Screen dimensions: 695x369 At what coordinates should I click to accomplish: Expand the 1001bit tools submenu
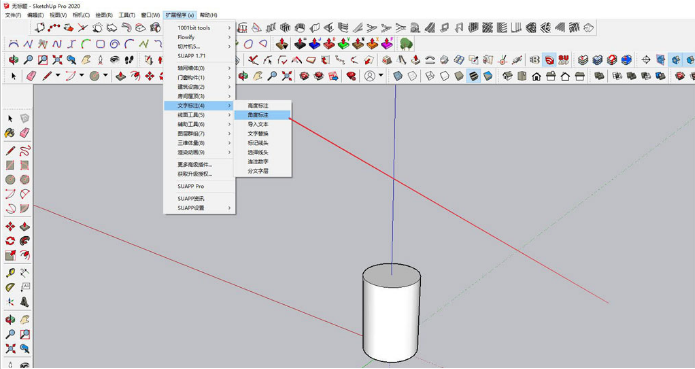pyautogui.click(x=199, y=28)
